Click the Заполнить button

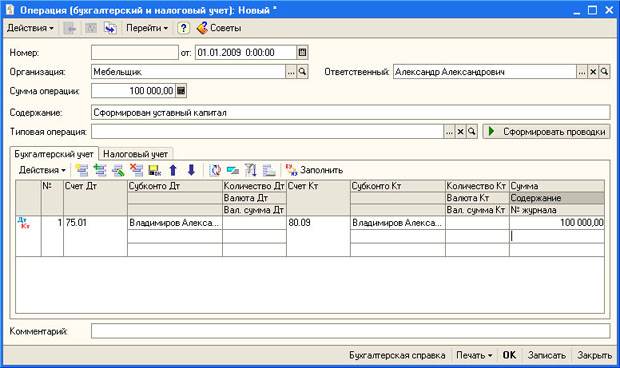point(314,170)
